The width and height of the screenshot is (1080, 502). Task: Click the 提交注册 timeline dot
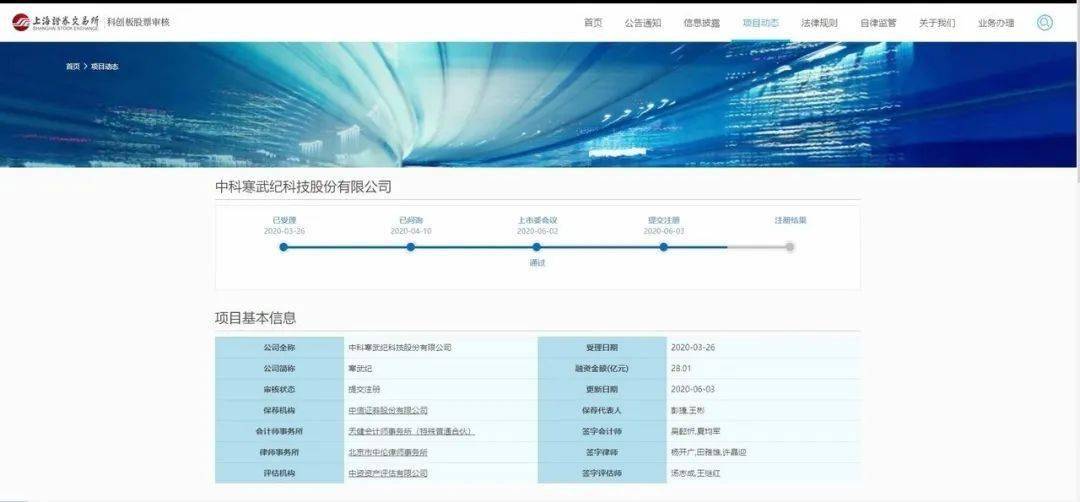(x=663, y=247)
